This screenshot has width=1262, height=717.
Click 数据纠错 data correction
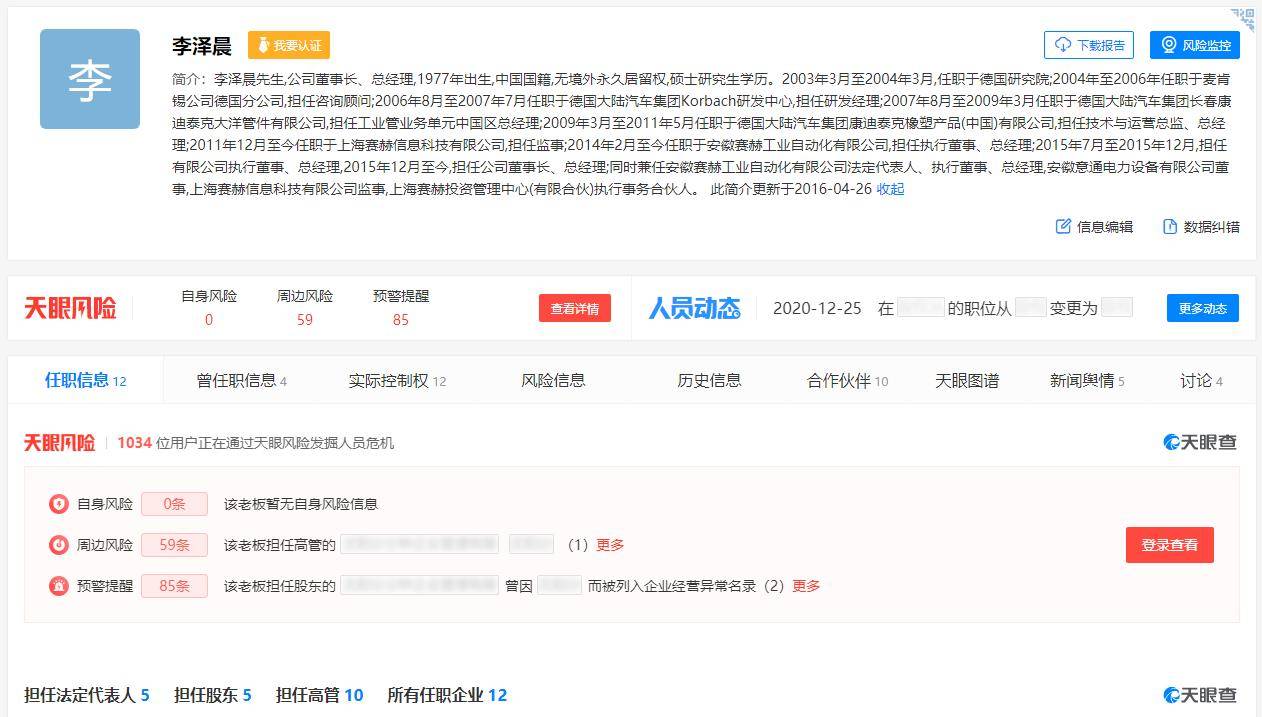tap(1201, 227)
